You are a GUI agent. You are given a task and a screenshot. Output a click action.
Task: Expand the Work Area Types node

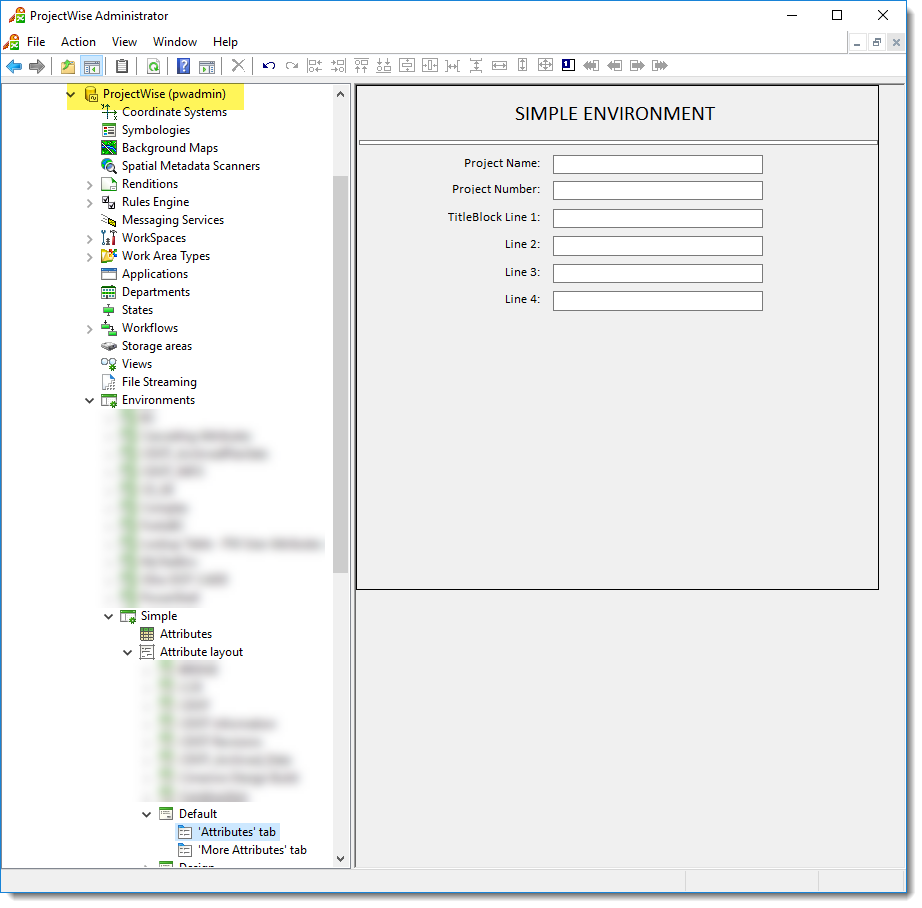89,257
